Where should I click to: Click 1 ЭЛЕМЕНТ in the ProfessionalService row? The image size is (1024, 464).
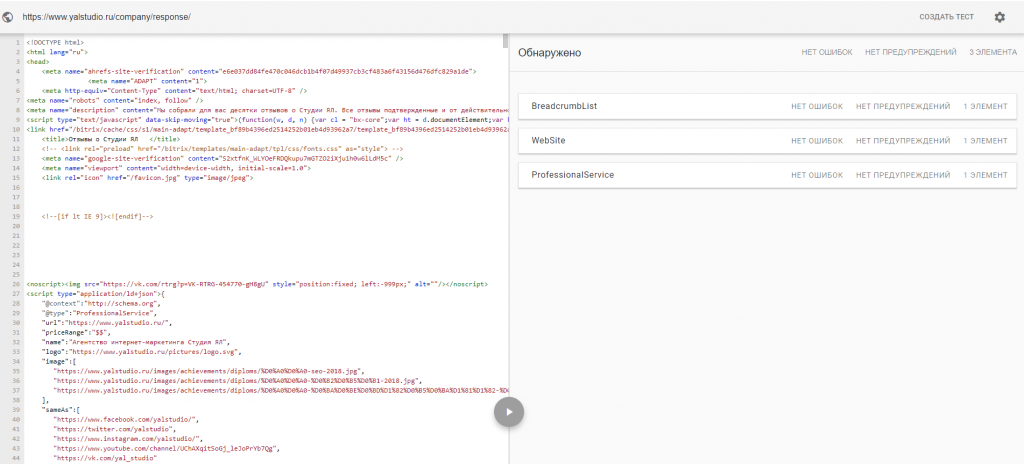985,175
